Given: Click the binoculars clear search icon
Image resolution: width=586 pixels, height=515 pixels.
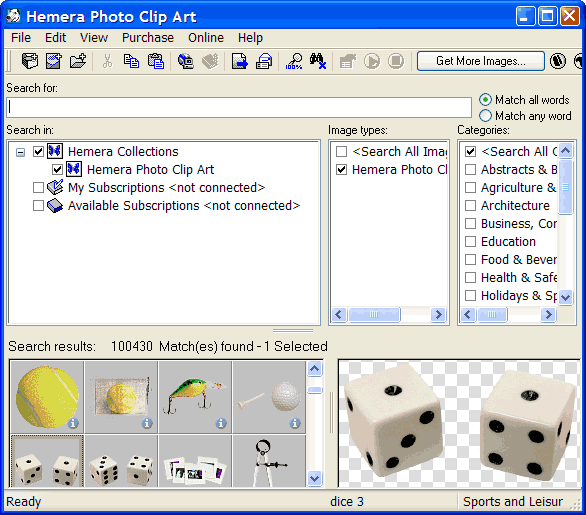Looking at the screenshot, I should (x=318, y=61).
